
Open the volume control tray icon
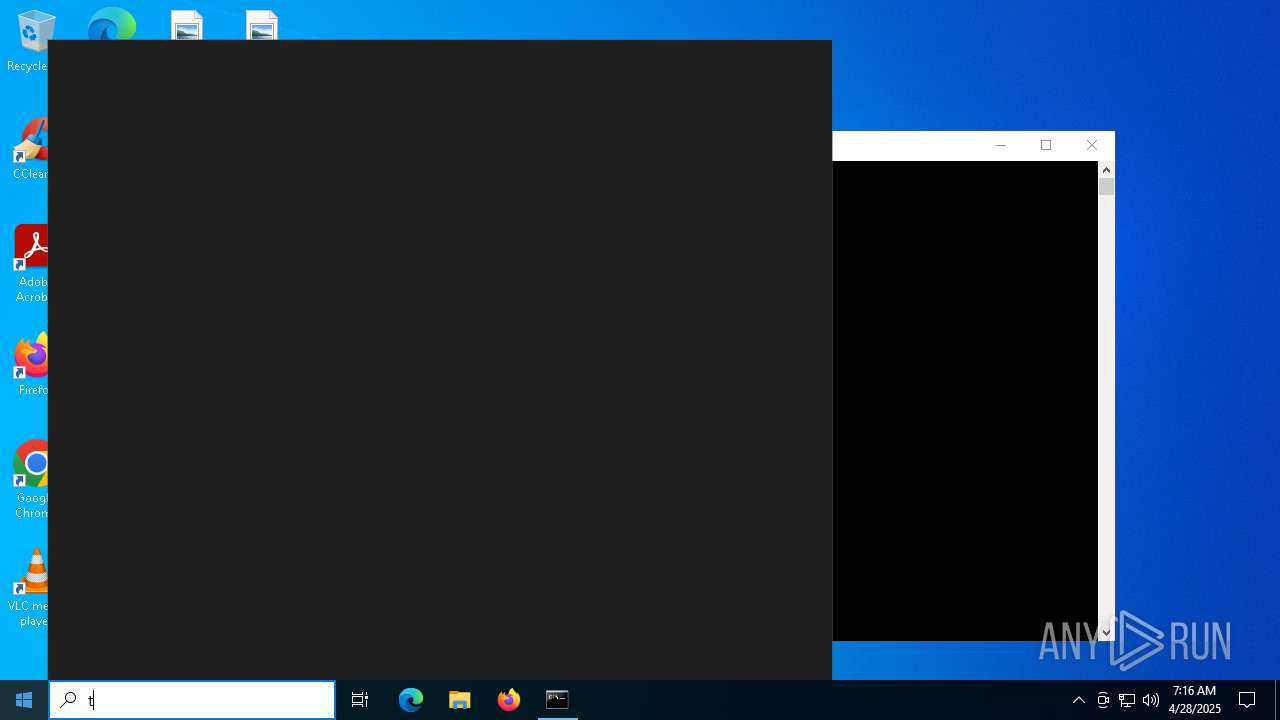coord(1151,700)
